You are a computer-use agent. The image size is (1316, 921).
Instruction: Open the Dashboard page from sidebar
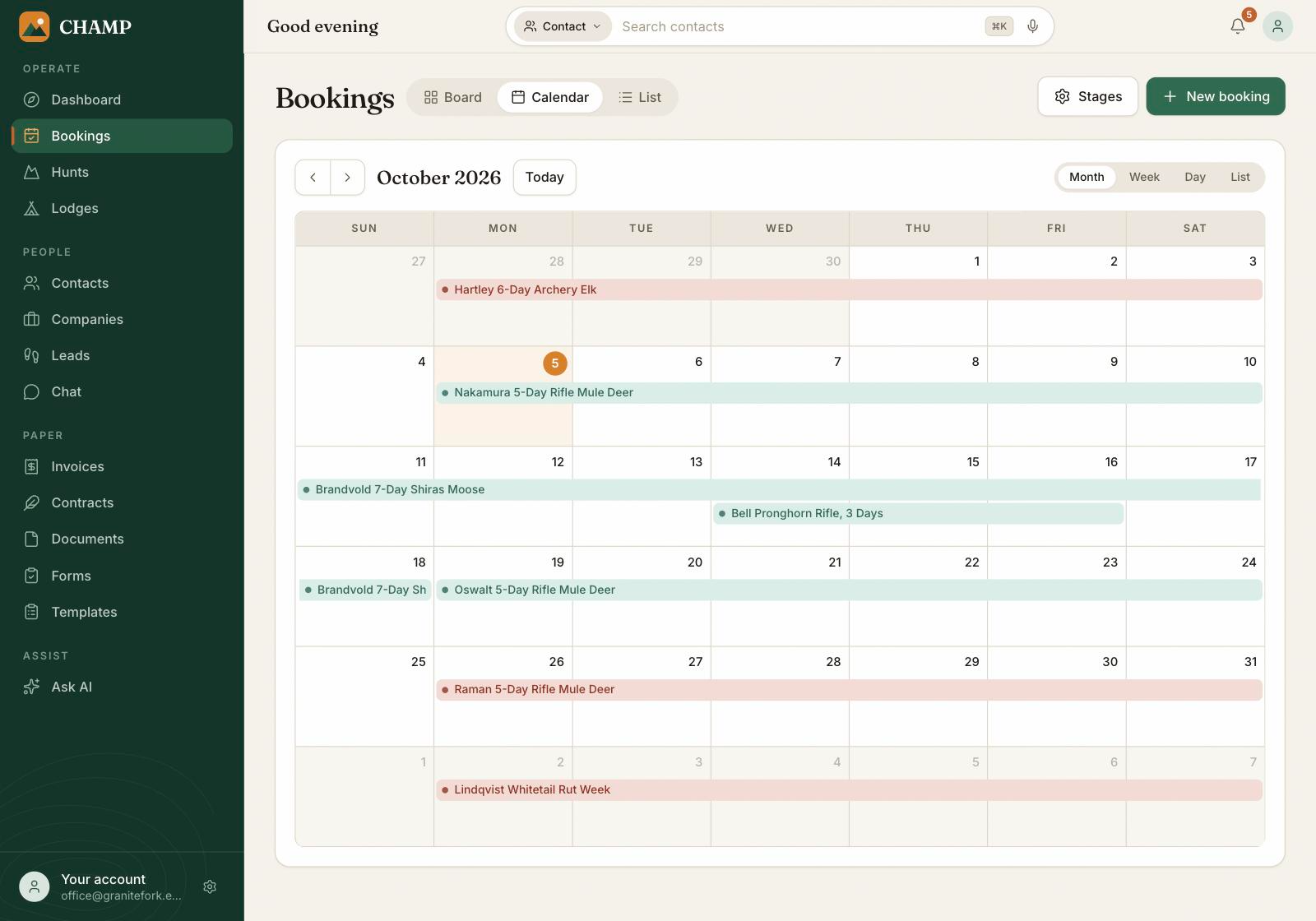(x=122, y=100)
